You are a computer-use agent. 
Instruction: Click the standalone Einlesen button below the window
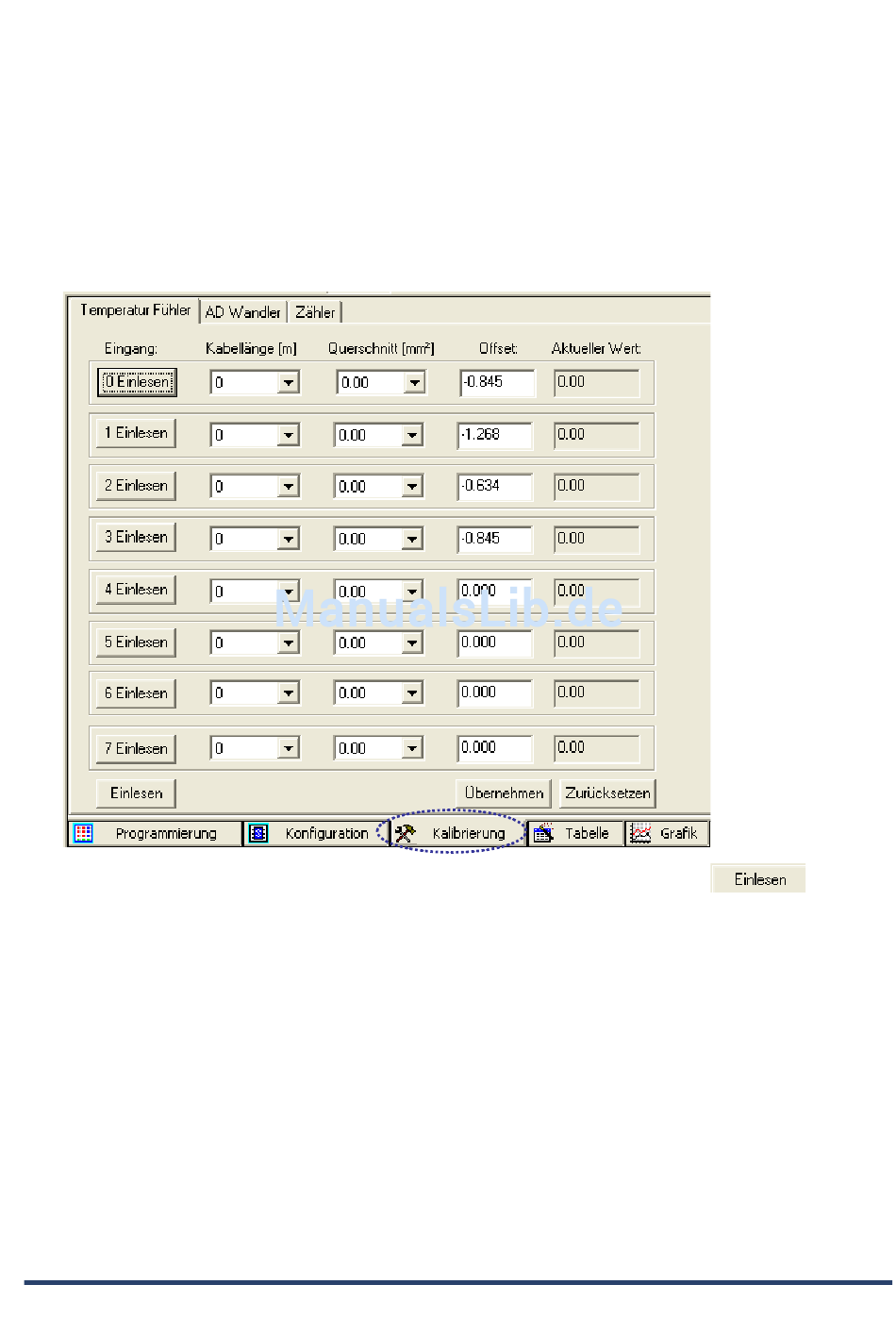pos(759,879)
